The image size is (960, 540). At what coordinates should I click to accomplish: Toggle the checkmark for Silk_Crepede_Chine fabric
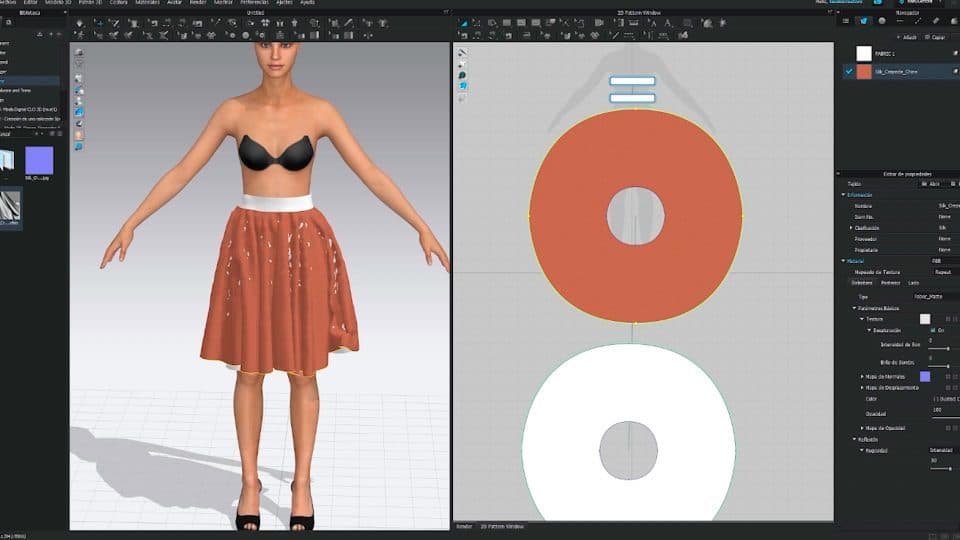coord(849,72)
